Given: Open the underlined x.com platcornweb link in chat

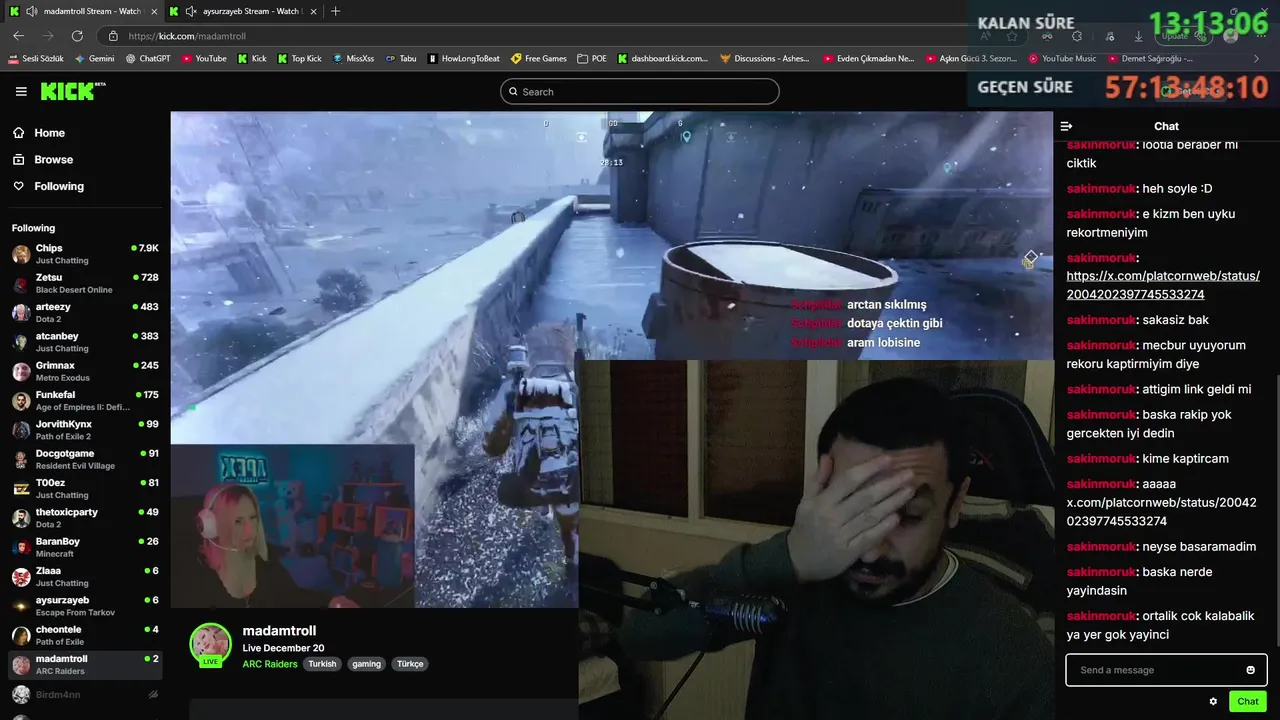Looking at the screenshot, I should pos(1163,285).
